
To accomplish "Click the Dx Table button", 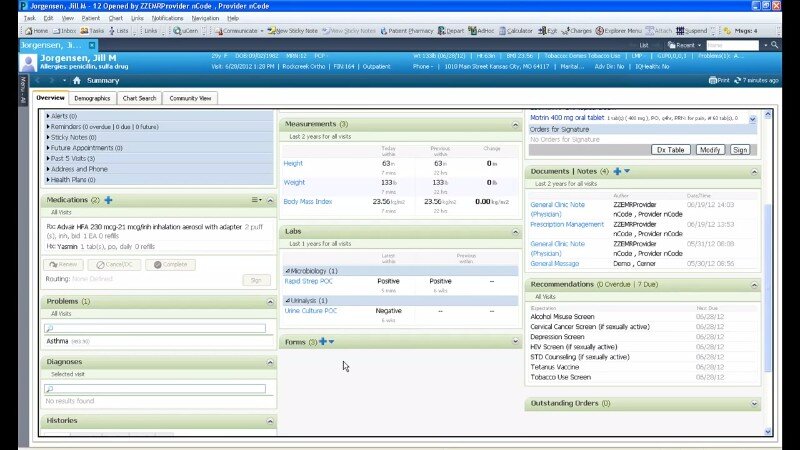I will point(671,149).
